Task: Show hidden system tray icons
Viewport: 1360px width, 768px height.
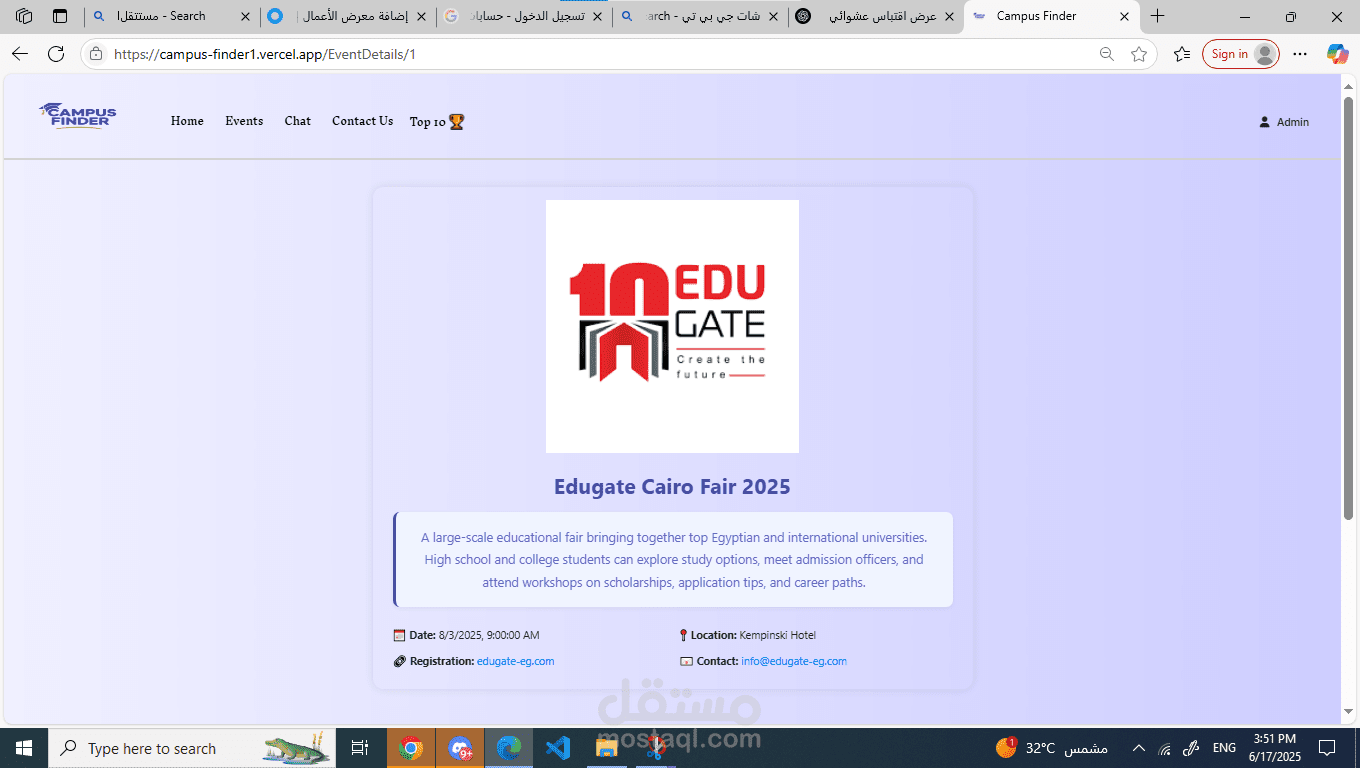Action: tap(1138, 748)
